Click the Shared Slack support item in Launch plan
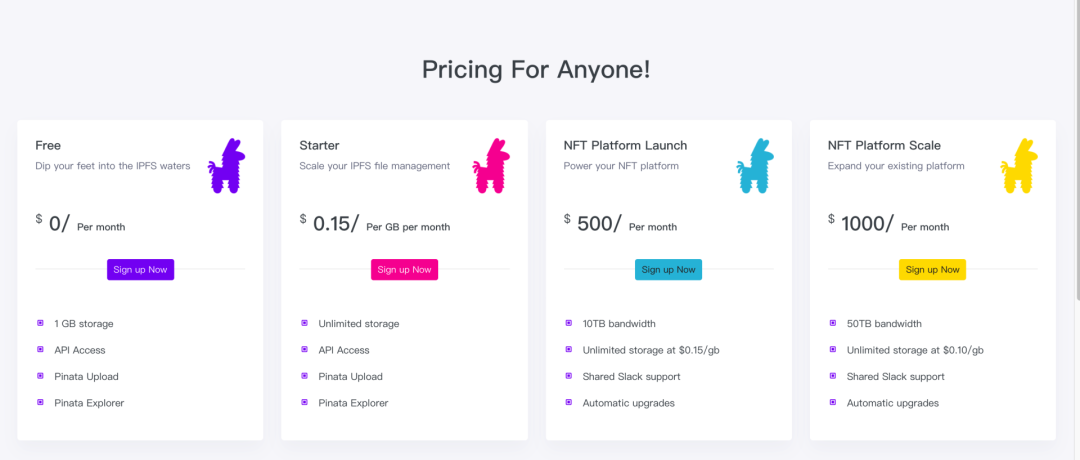The width and height of the screenshot is (1080, 460). (631, 377)
